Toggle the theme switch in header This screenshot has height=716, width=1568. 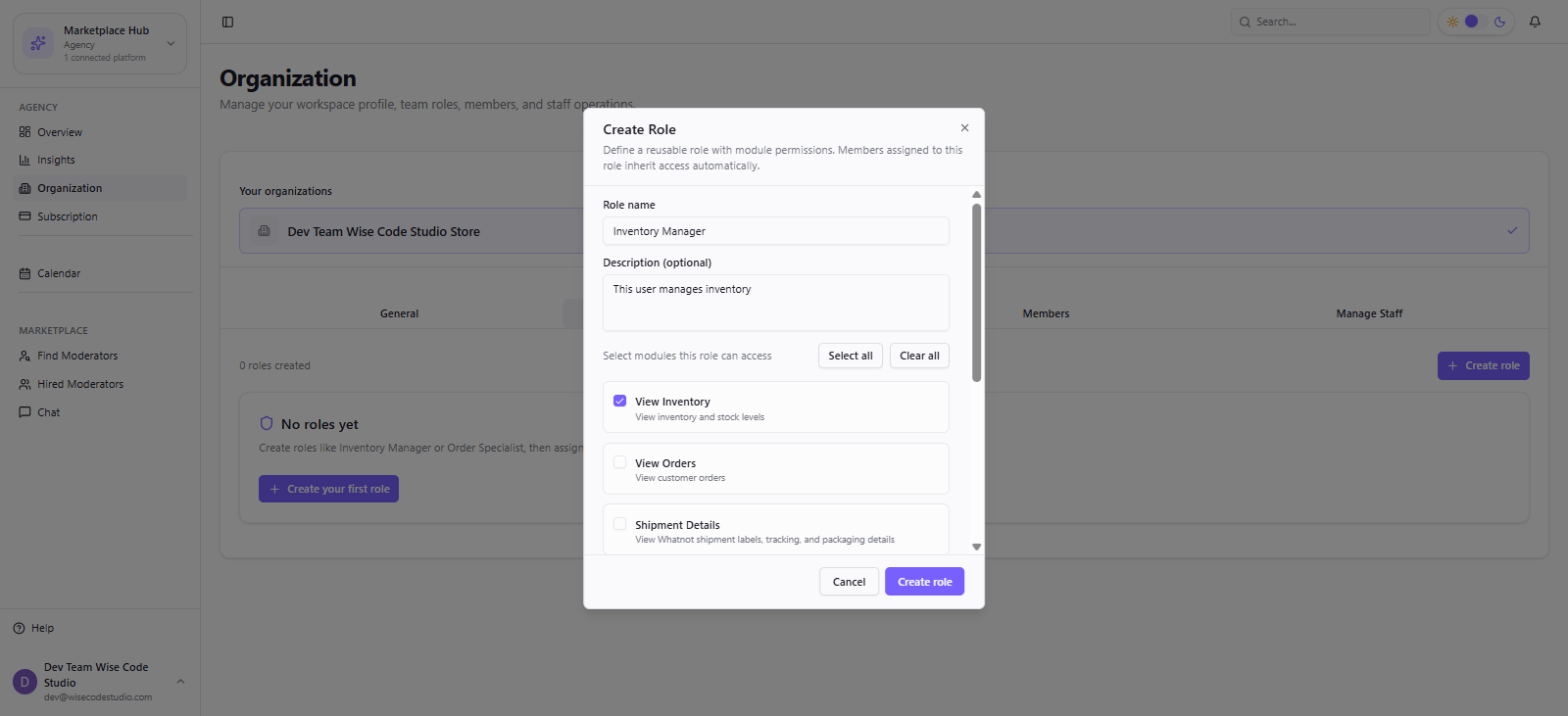(x=1476, y=22)
